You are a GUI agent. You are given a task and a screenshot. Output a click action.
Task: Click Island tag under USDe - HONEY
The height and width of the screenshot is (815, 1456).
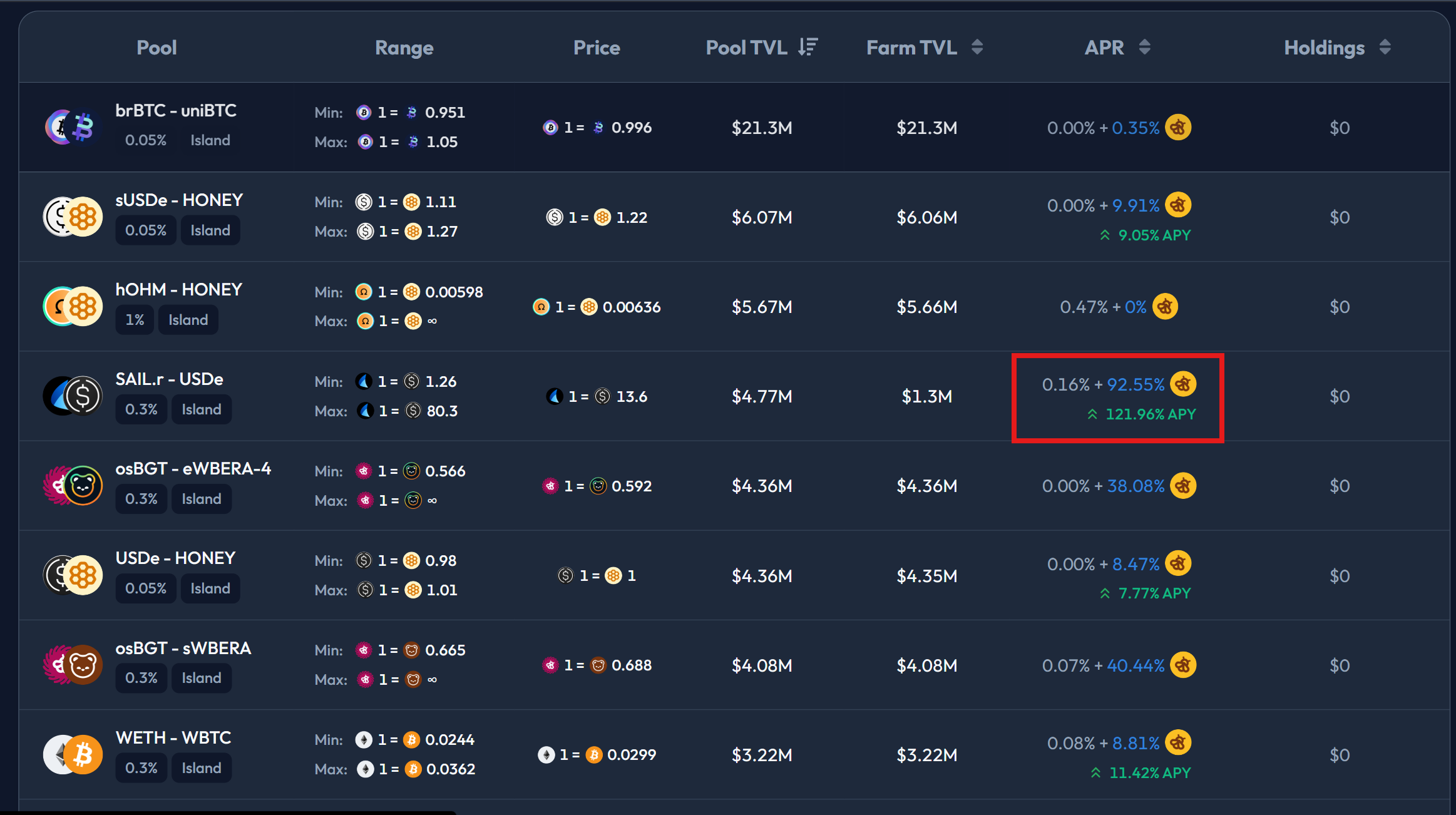point(210,588)
